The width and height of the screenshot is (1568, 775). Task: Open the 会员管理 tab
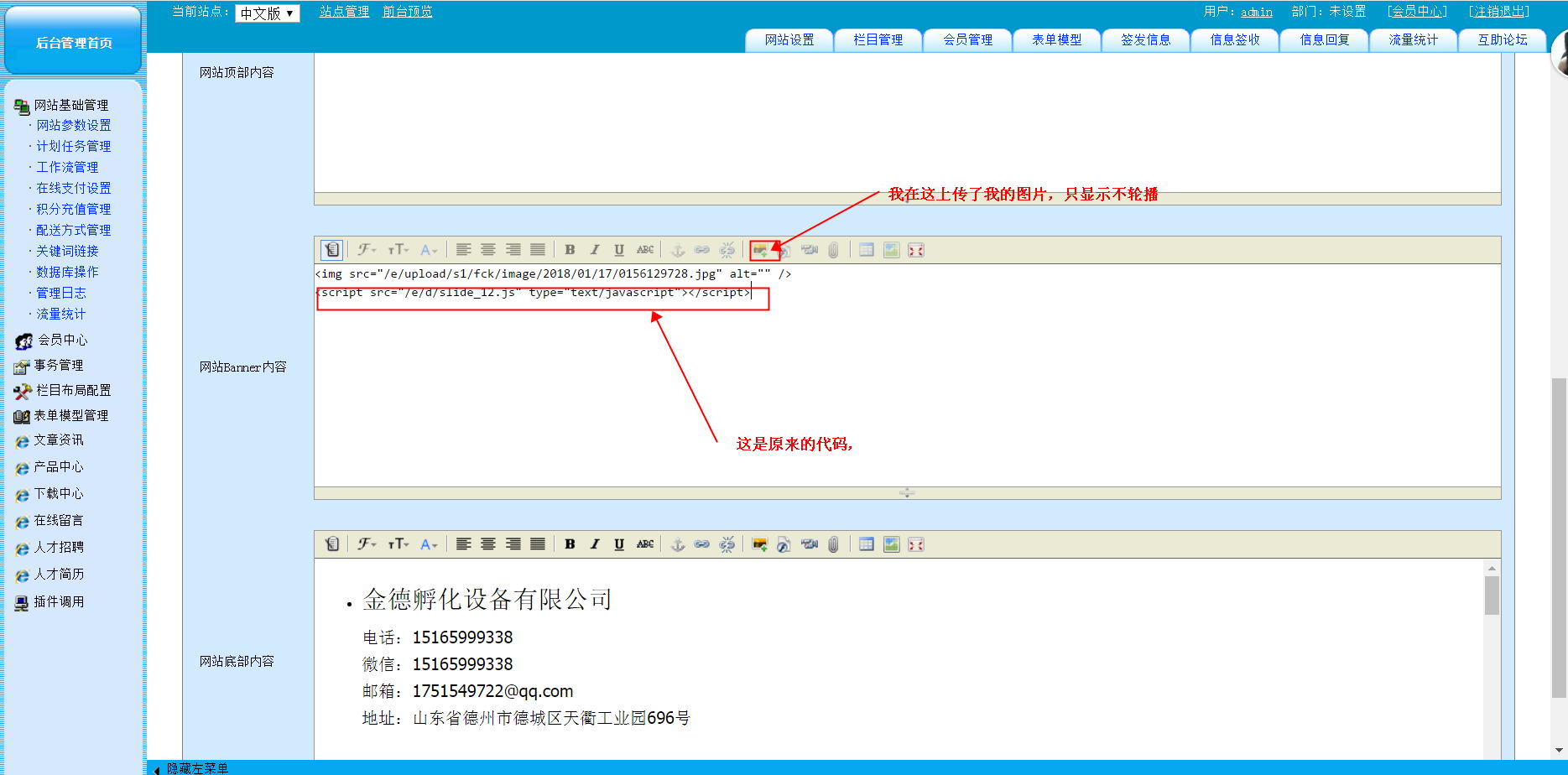967,40
